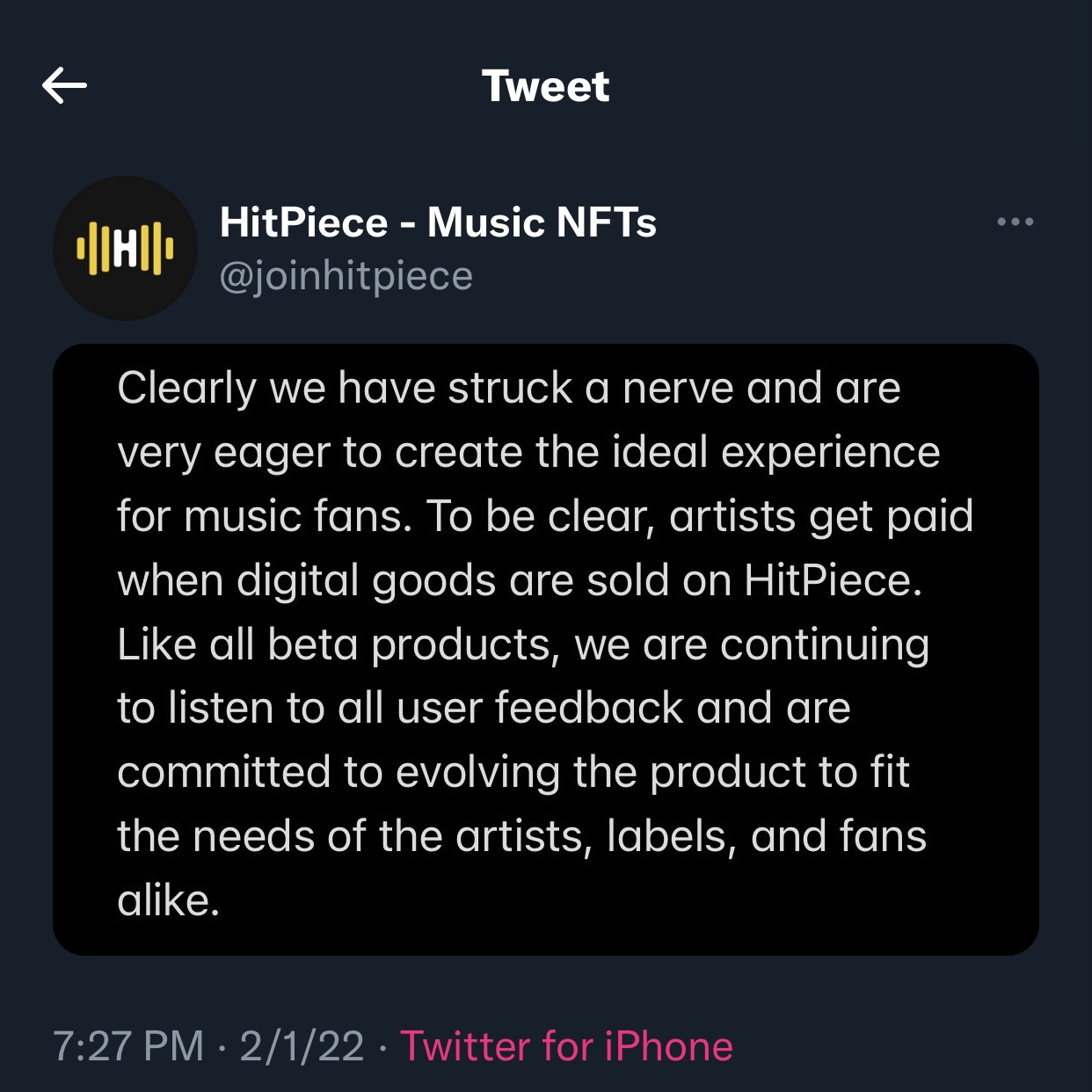Go back using the left arrow
This screenshot has width=1092, height=1092.
[64, 85]
